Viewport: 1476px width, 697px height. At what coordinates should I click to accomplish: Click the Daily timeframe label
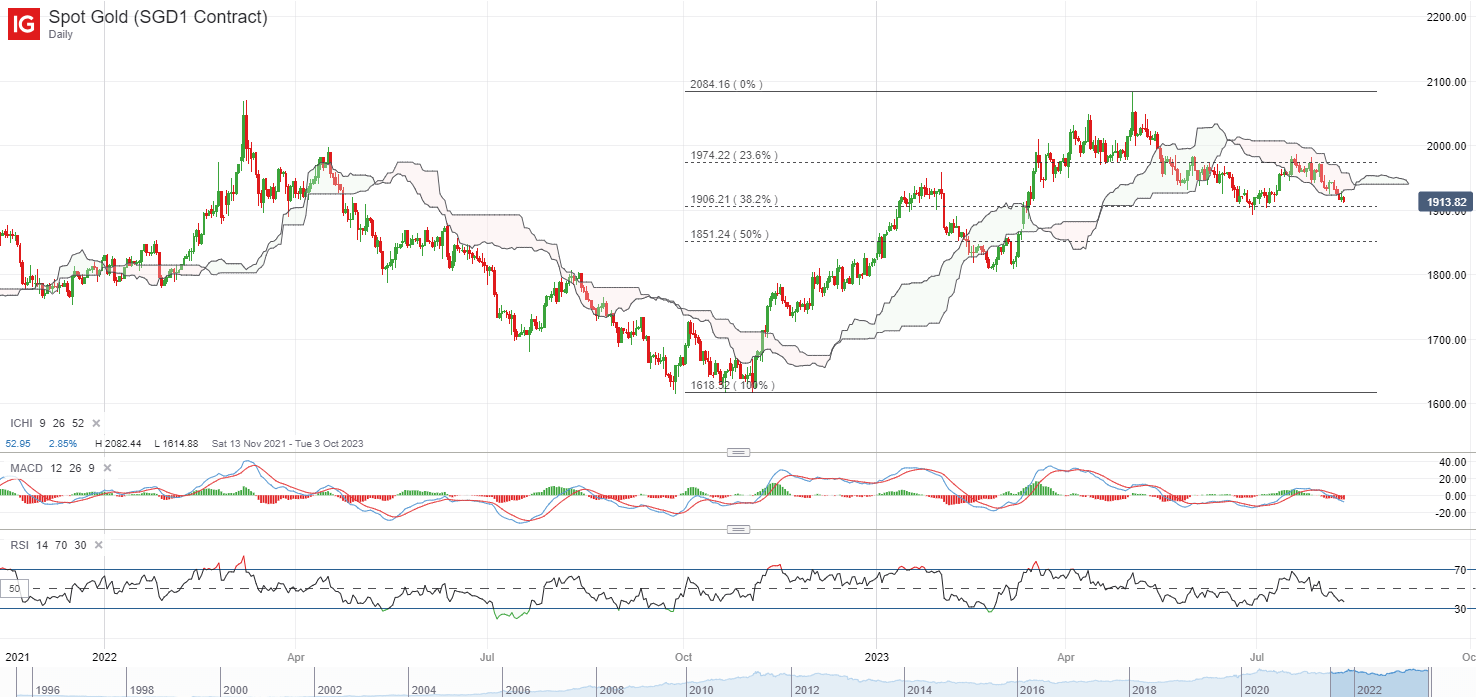61,35
